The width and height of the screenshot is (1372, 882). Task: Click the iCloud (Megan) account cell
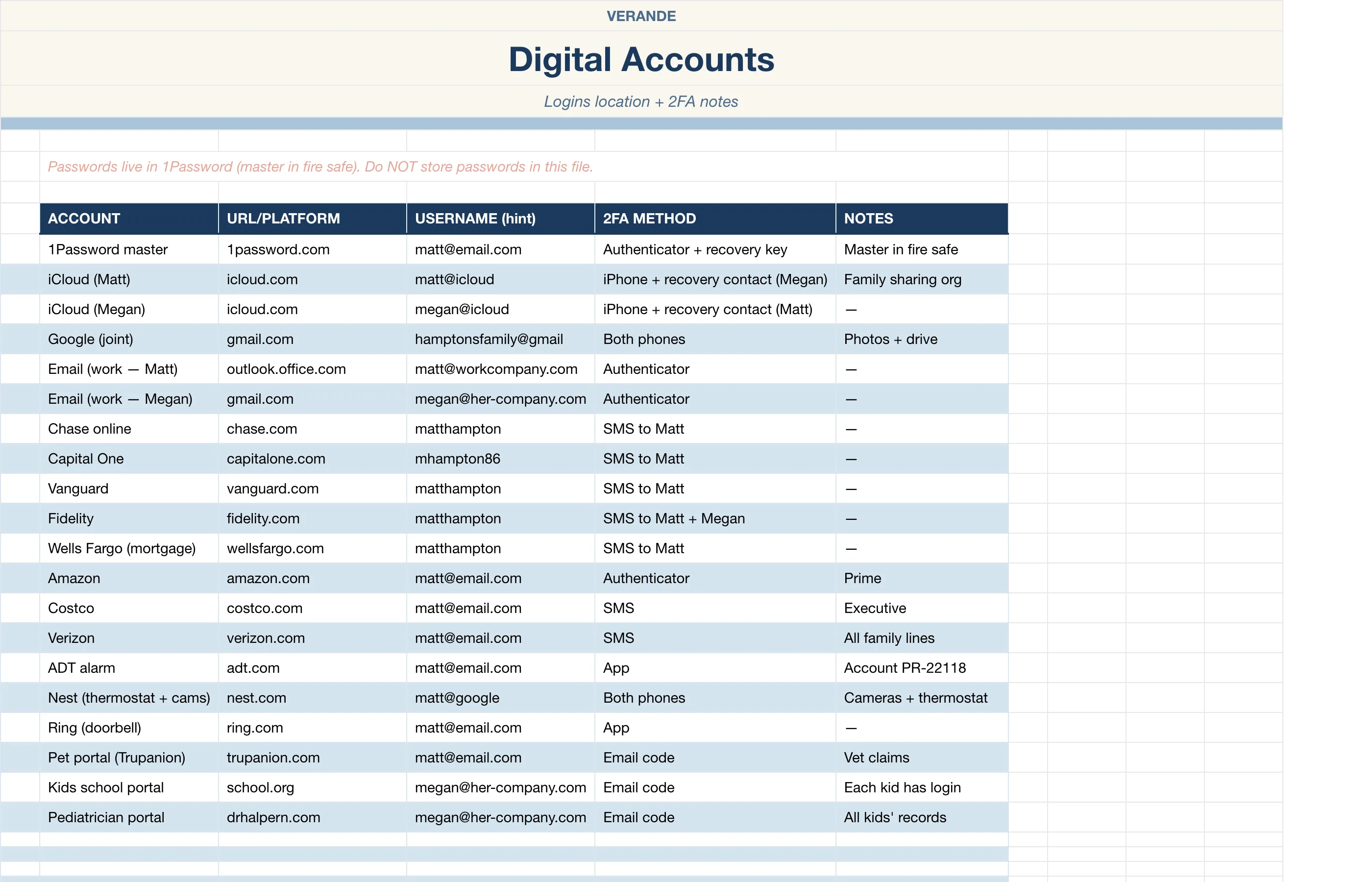pyautogui.click(x=129, y=309)
